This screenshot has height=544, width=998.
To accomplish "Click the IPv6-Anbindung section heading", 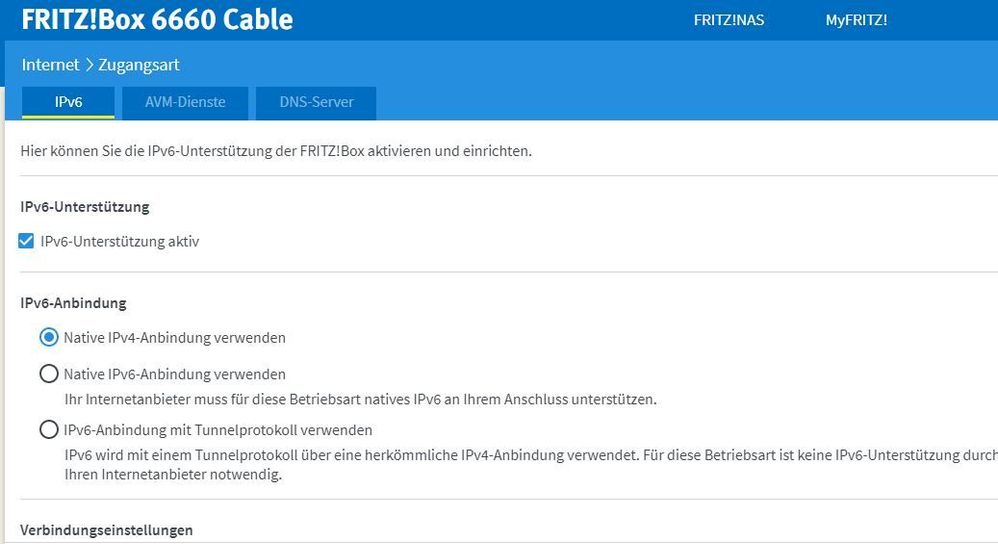I will (x=73, y=303).
